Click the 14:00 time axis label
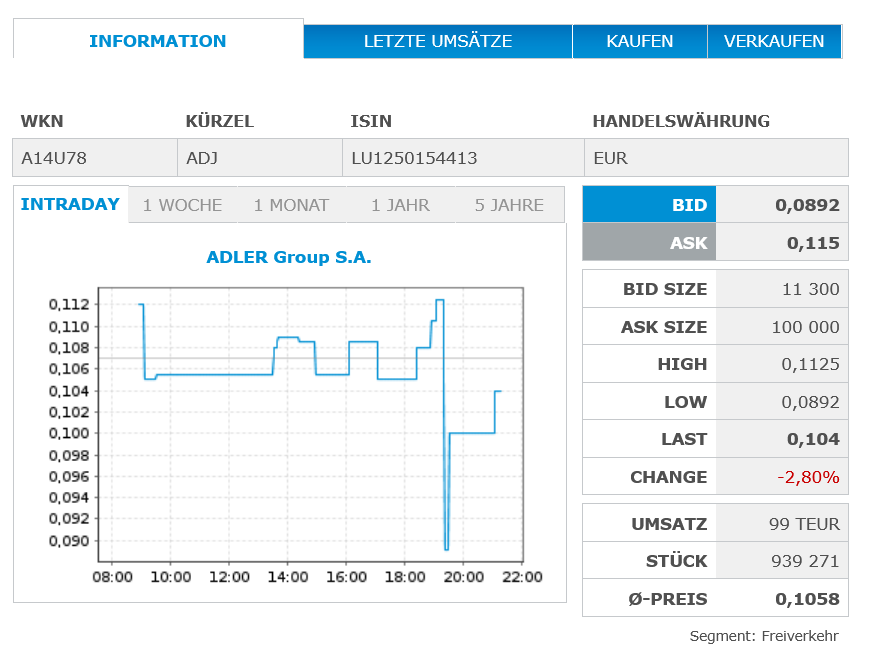This screenshot has width=882, height=664. [287, 577]
